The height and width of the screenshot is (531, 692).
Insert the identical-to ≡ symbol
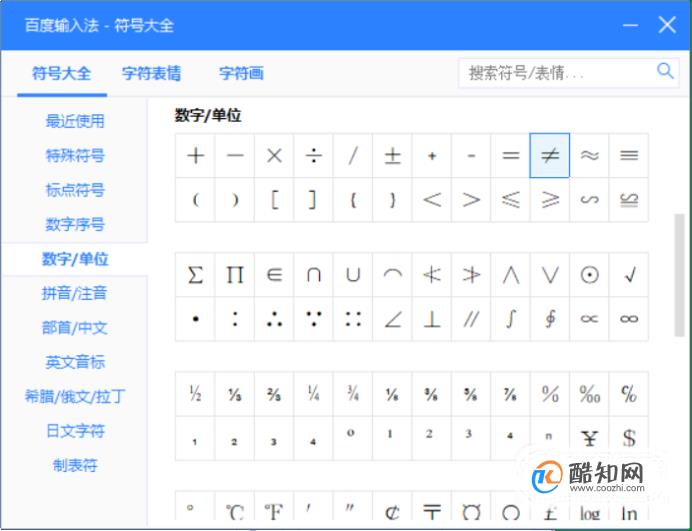point(629,155)
